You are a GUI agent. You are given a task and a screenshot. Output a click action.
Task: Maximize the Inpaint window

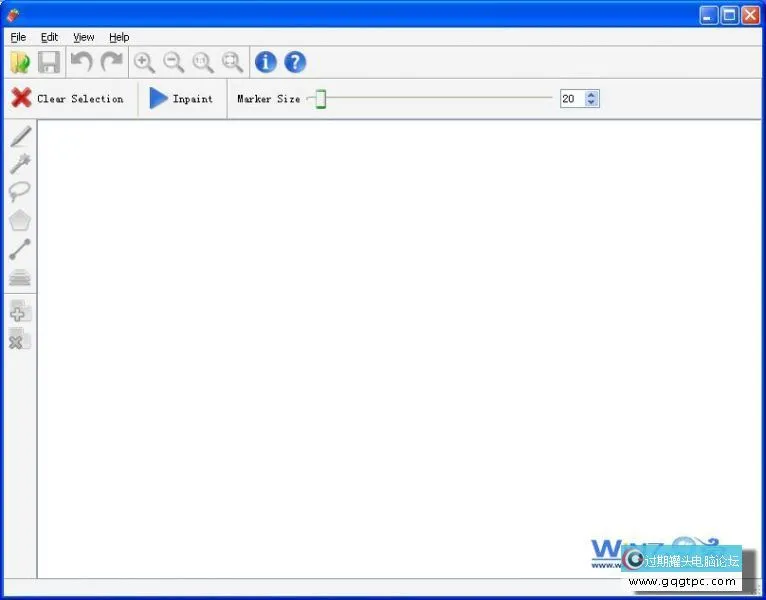point(729,16)
